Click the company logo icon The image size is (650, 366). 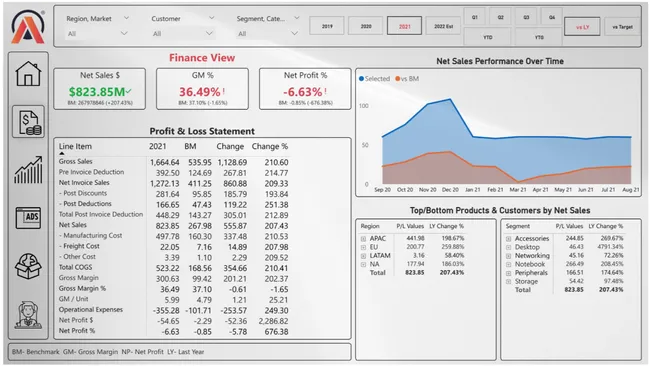pyautogui.click(x=28, y=27)
